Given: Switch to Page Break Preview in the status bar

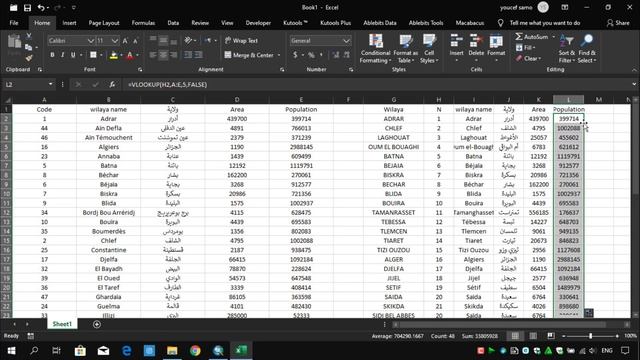Looking at the screenshot, I should pos(551,336).
